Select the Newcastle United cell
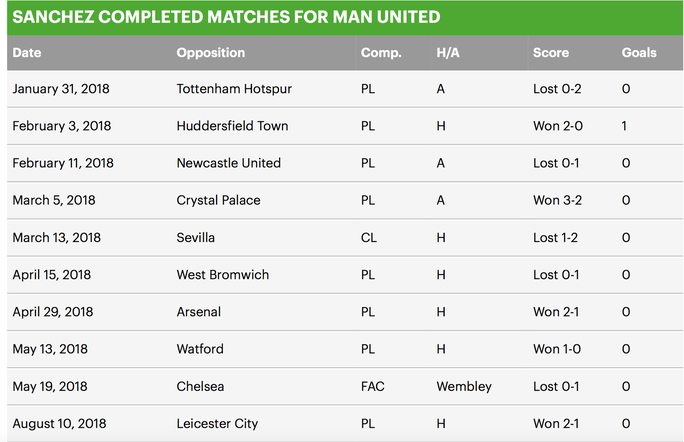The height and width of the screenshot is (442, 684). coord(229,163)
